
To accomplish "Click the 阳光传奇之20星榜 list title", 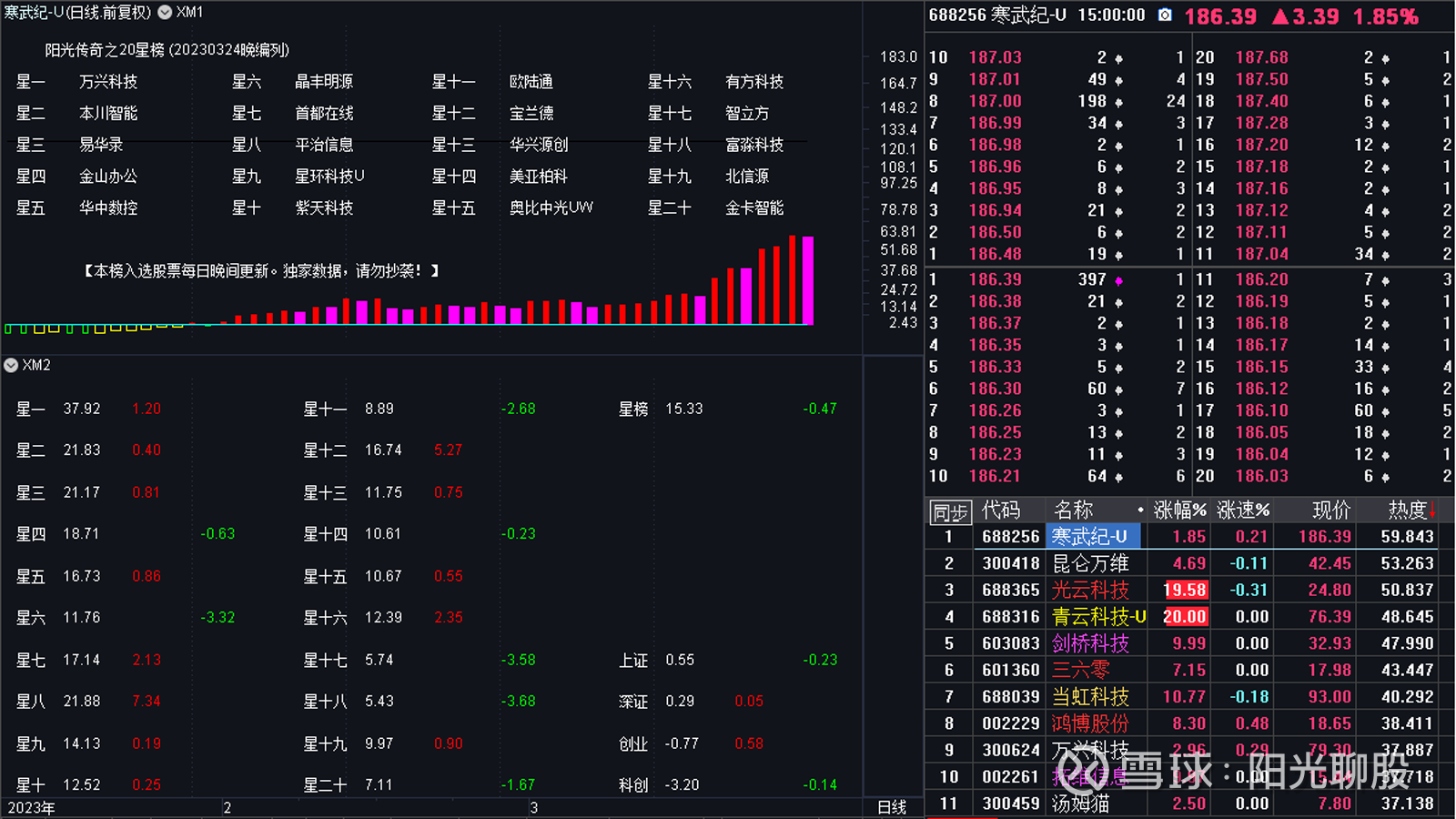I will tap(167, 50).
